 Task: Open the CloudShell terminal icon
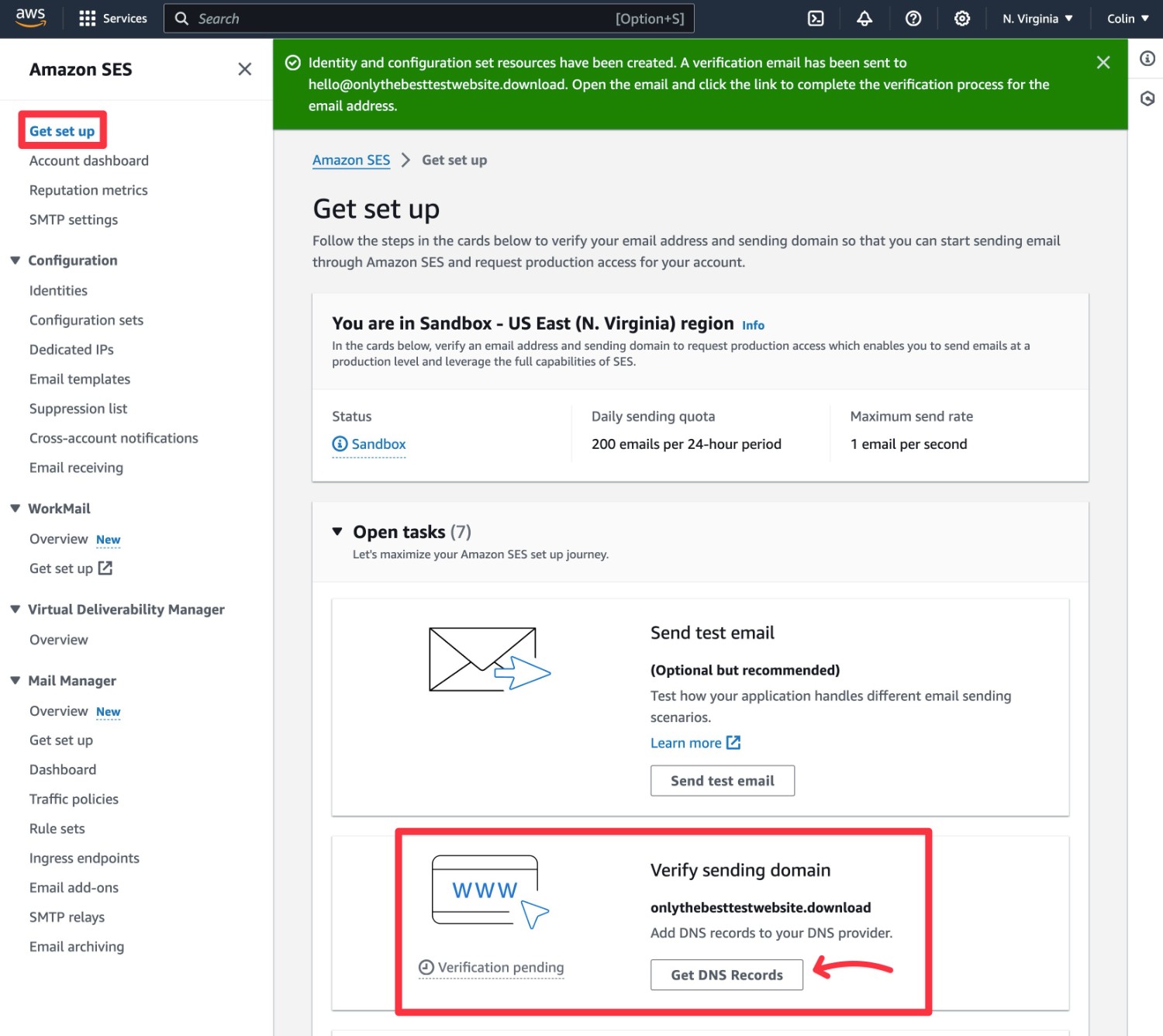(x=816, y=19)
